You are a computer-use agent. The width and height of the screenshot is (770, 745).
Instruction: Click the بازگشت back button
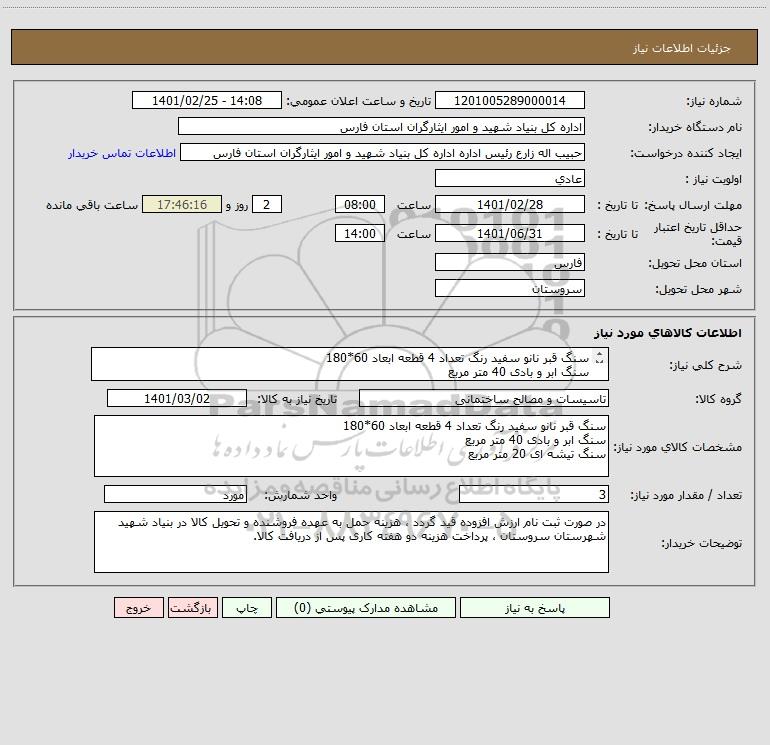[192, 608]
